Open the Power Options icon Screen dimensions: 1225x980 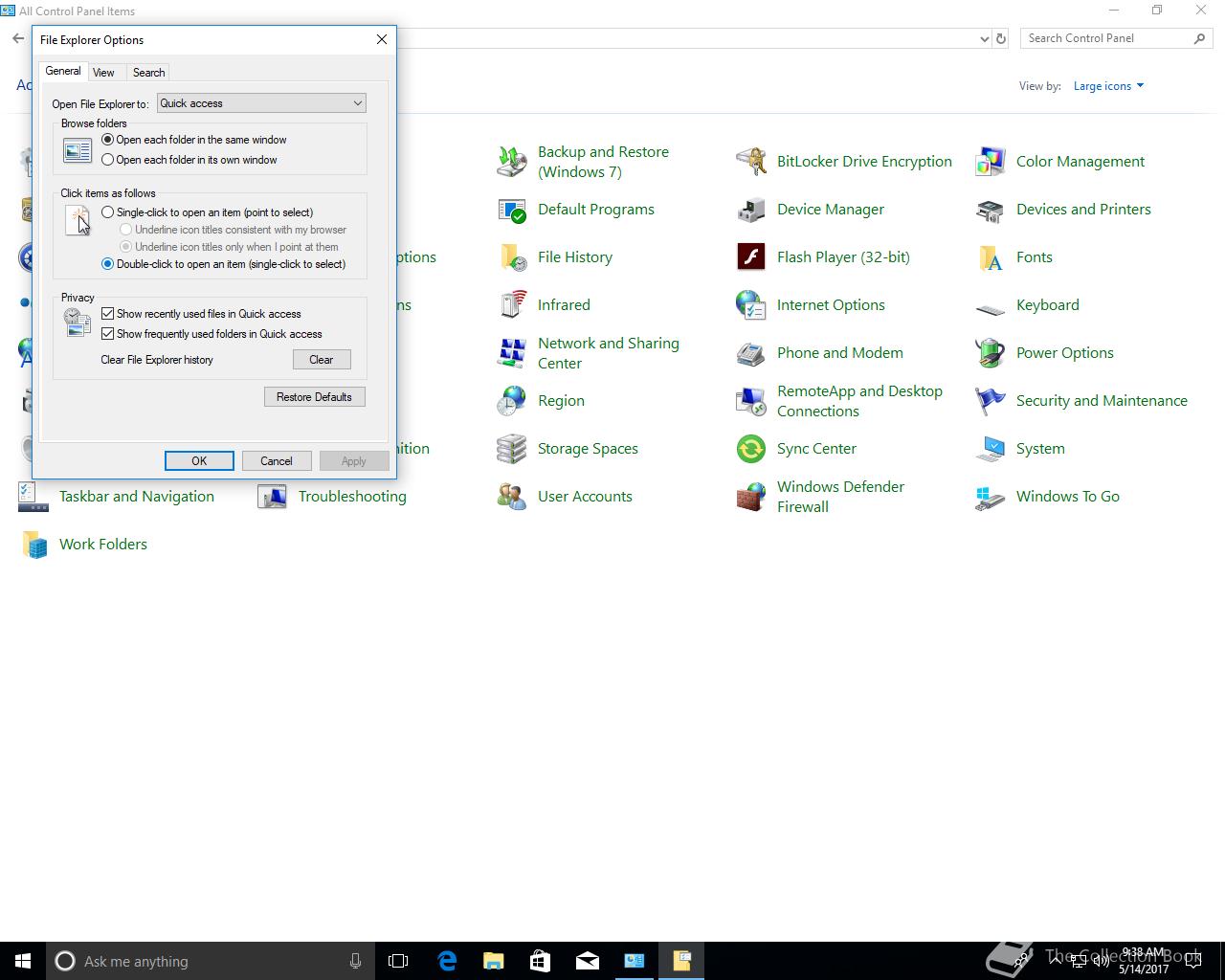991,353
